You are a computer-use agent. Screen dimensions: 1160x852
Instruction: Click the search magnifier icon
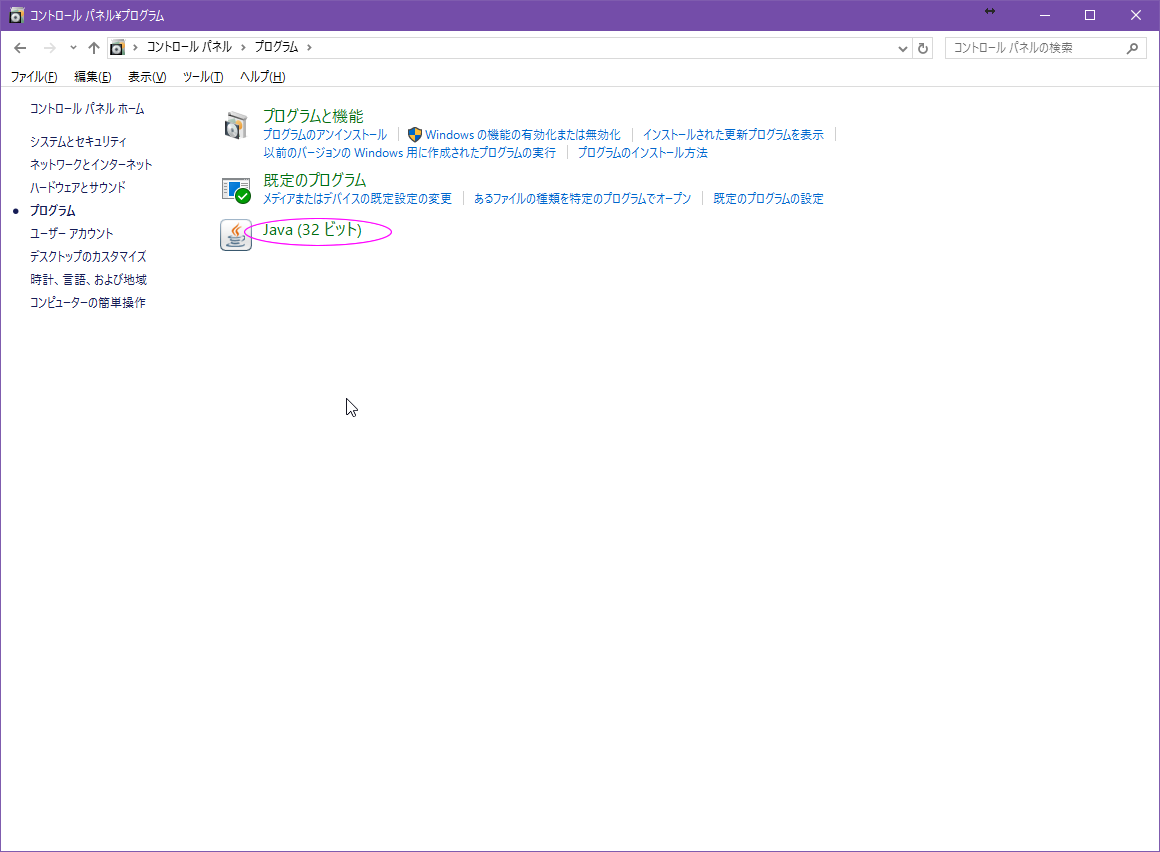click(1132, 48)
